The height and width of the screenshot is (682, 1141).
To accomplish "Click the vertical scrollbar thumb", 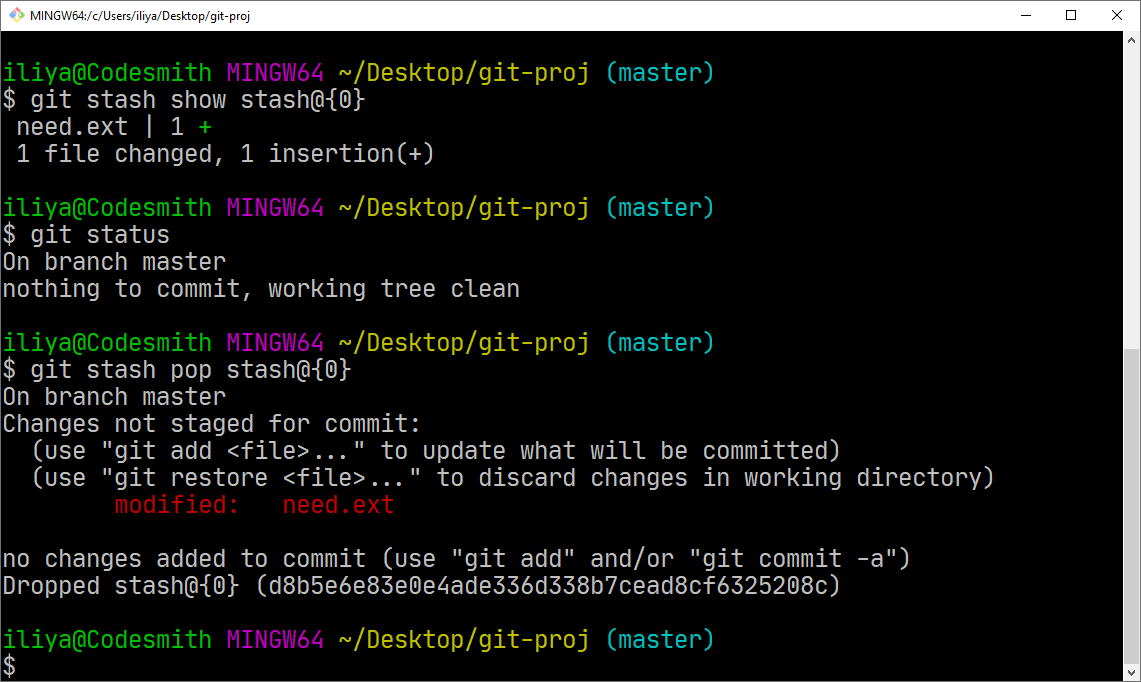I will [x=1132, y=506].
